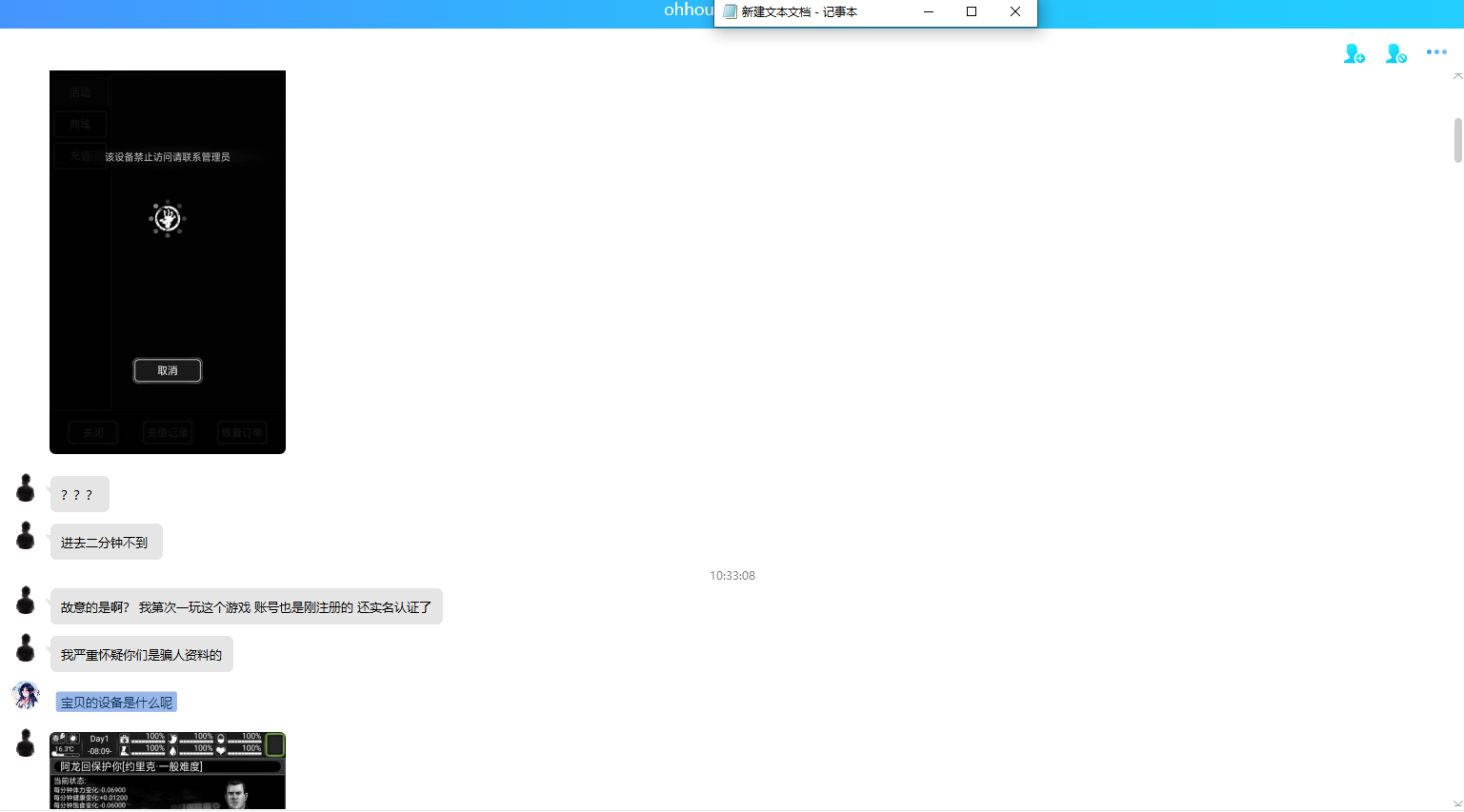Click the add-friend icon at top right

tap(1354, 53)
